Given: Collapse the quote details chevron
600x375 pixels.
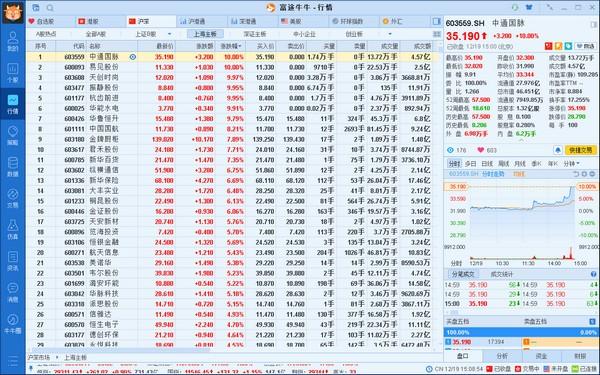Looking at the screenshot, I should 521,140.
